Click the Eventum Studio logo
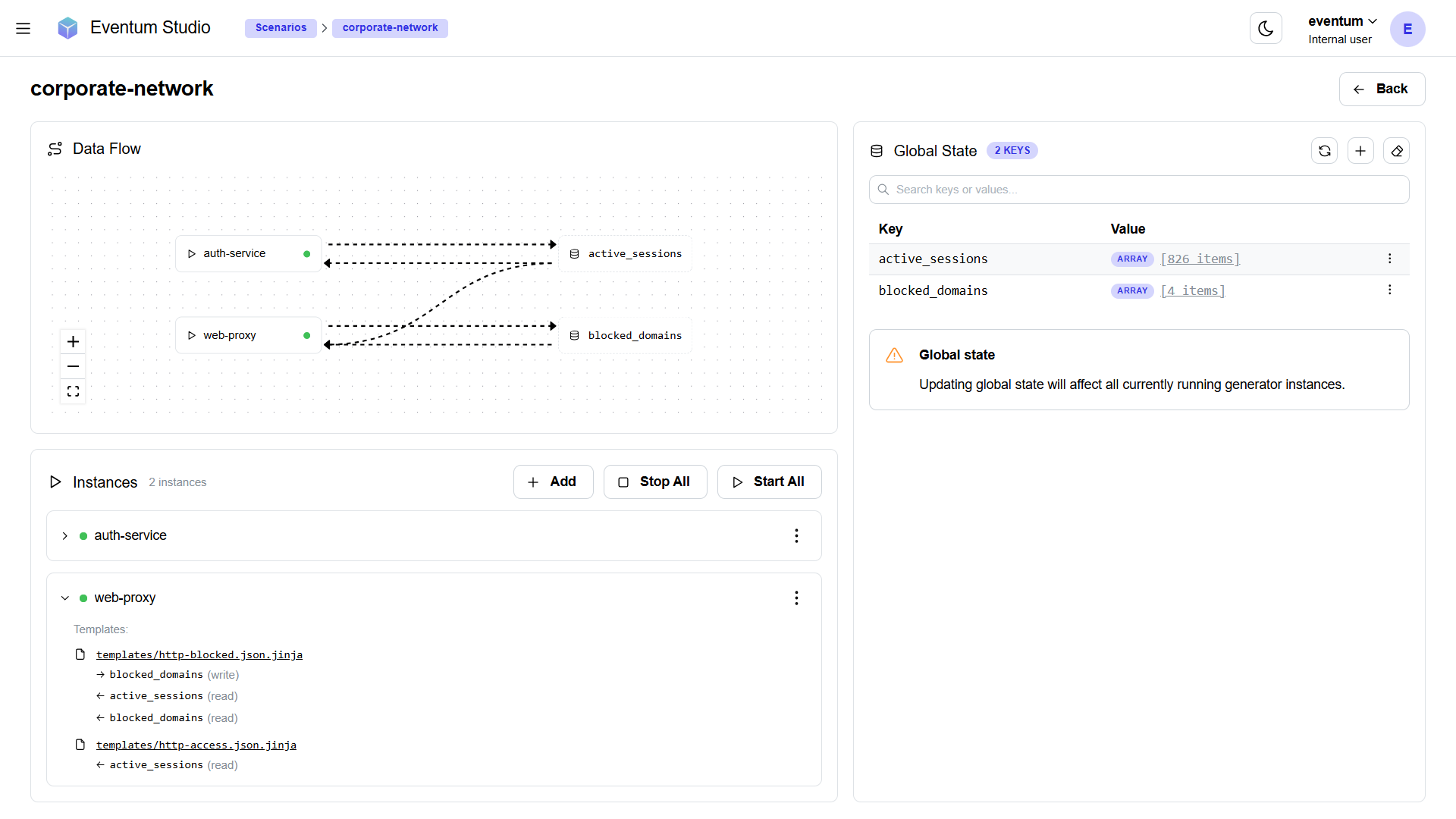The height and width of the screenshot is (819, 1456). [67, 27]
